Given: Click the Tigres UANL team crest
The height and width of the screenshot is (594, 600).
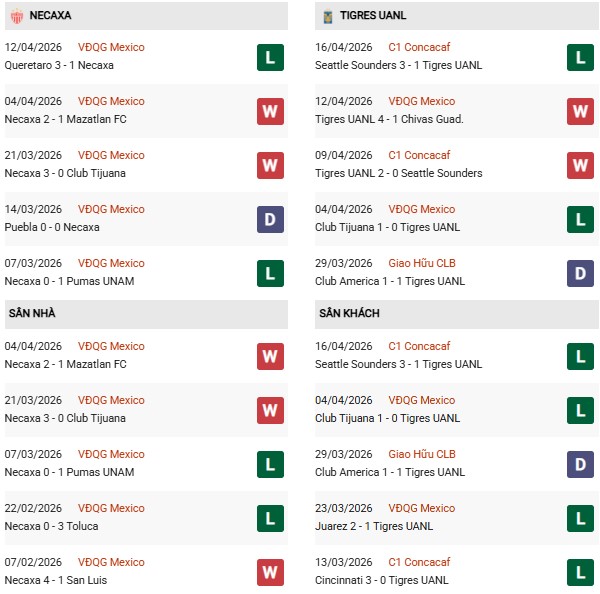Looking at the screenshot, I should tap(327, 16).
